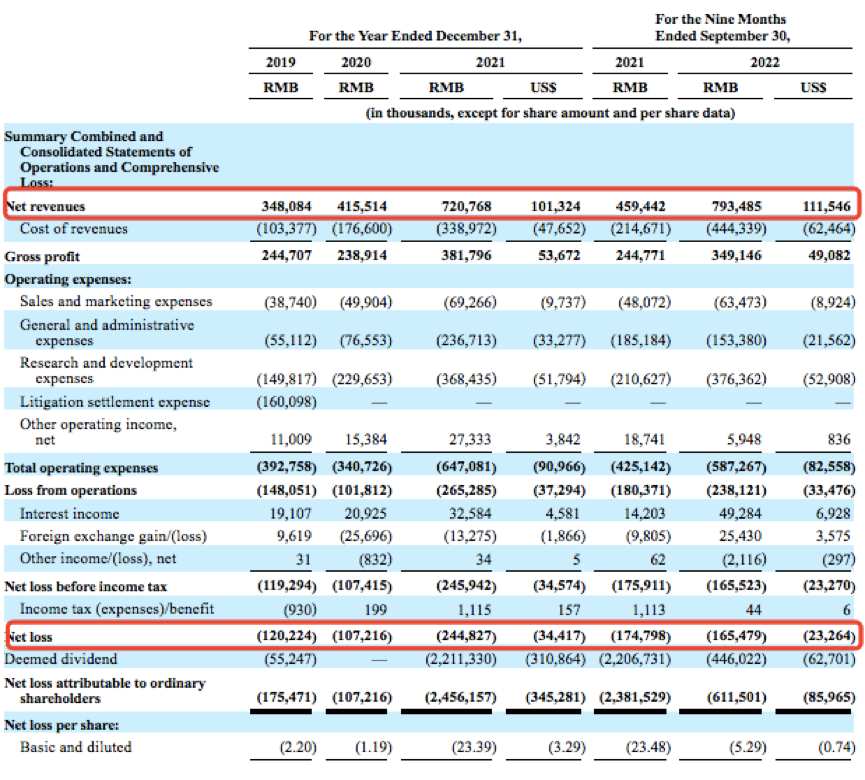865x780 pixels.
Task: Click the 2020 column header
Action: [356, 61]
